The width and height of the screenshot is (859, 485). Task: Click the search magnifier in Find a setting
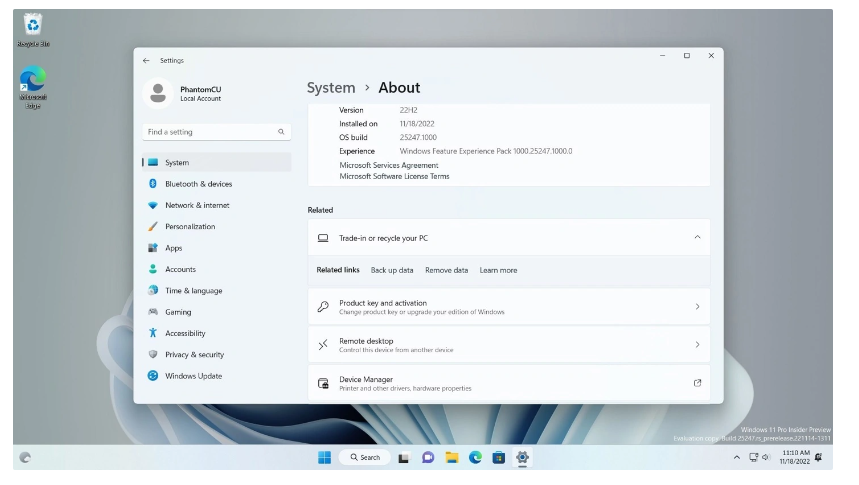coord(281,132)
